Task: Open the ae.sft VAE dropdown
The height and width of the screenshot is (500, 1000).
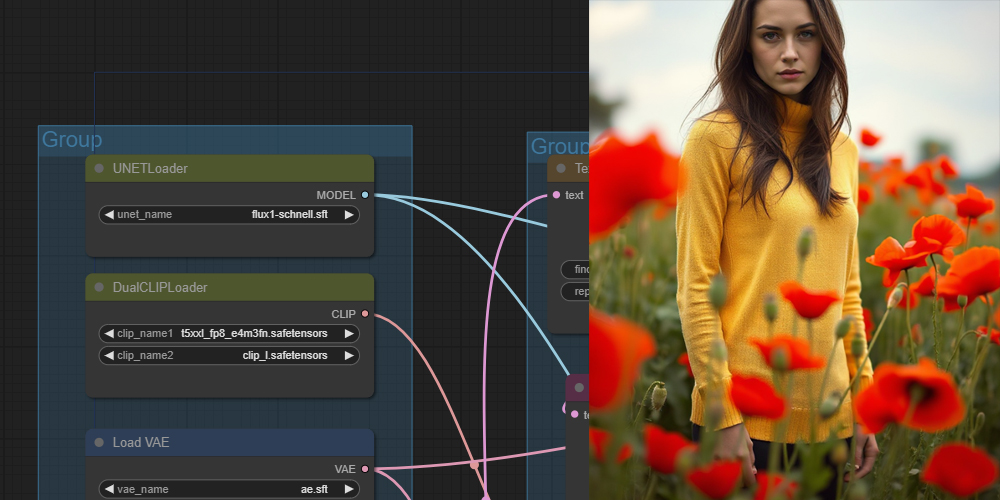Action: pos(229,489)
